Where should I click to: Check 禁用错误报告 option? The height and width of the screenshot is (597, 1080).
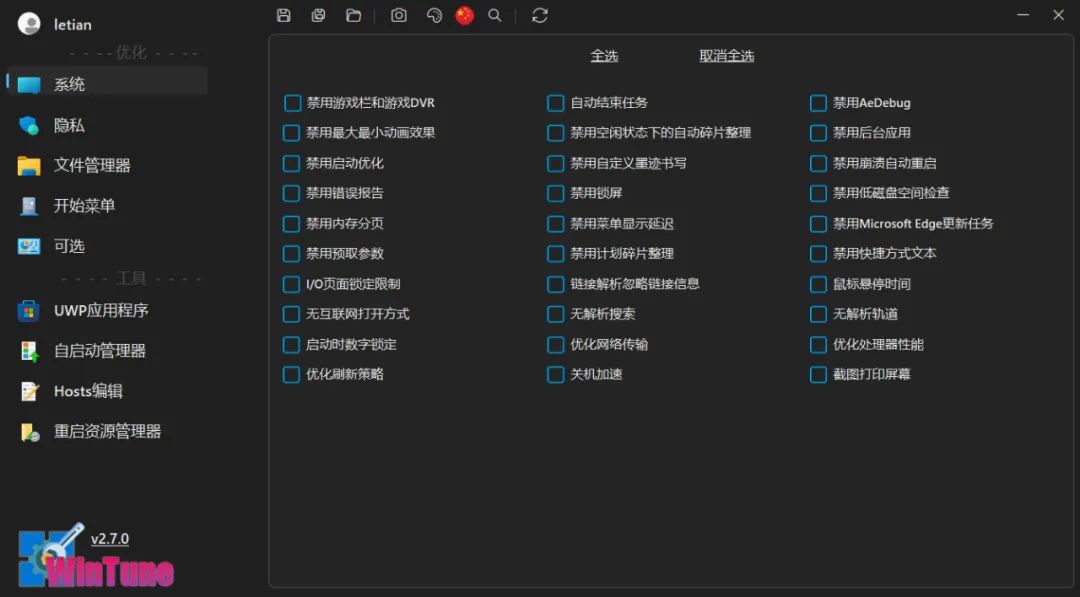pos(292,193)
